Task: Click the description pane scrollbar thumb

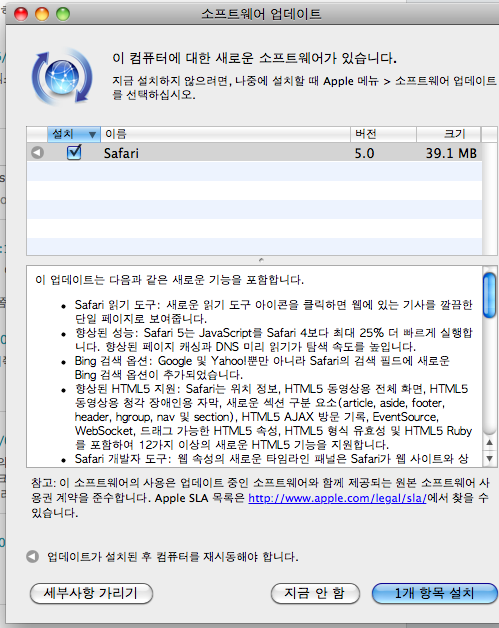Action: [489, 295]
